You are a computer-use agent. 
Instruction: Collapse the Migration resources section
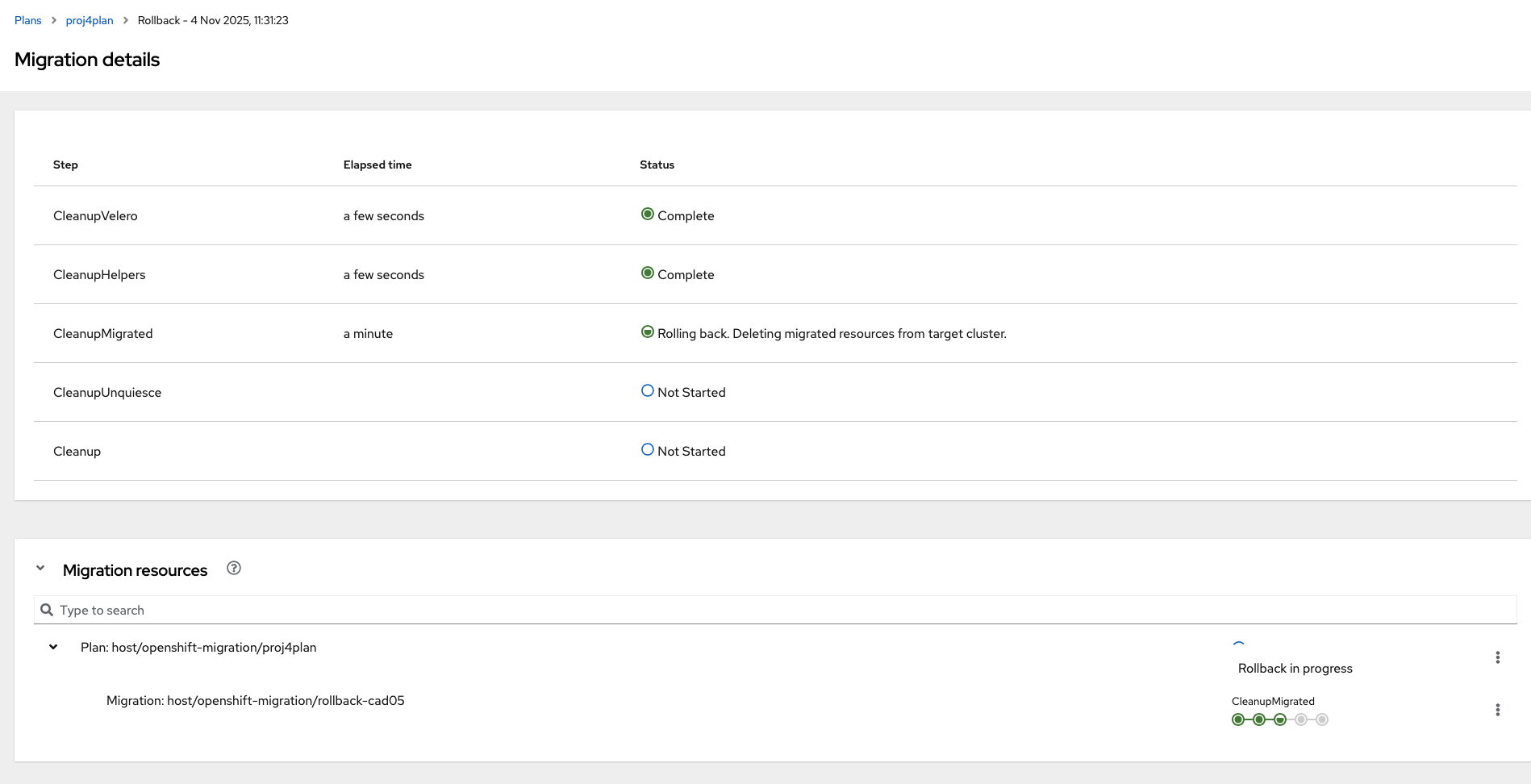(x=40, y=569)
